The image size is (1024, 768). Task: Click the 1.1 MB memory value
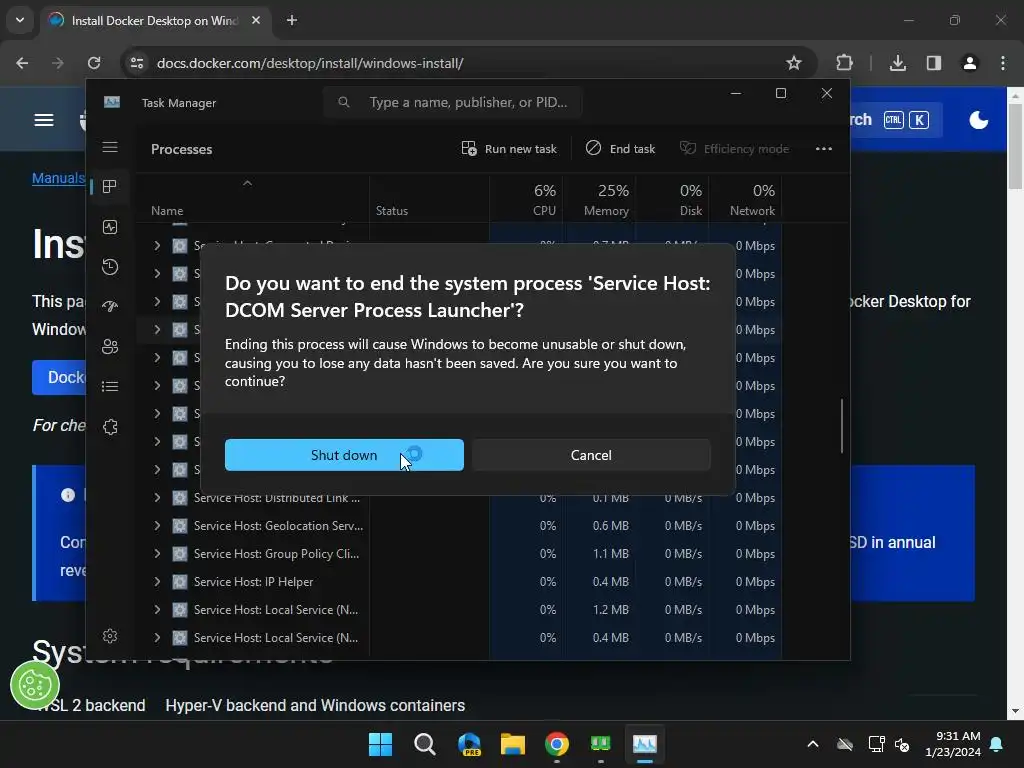611,554
